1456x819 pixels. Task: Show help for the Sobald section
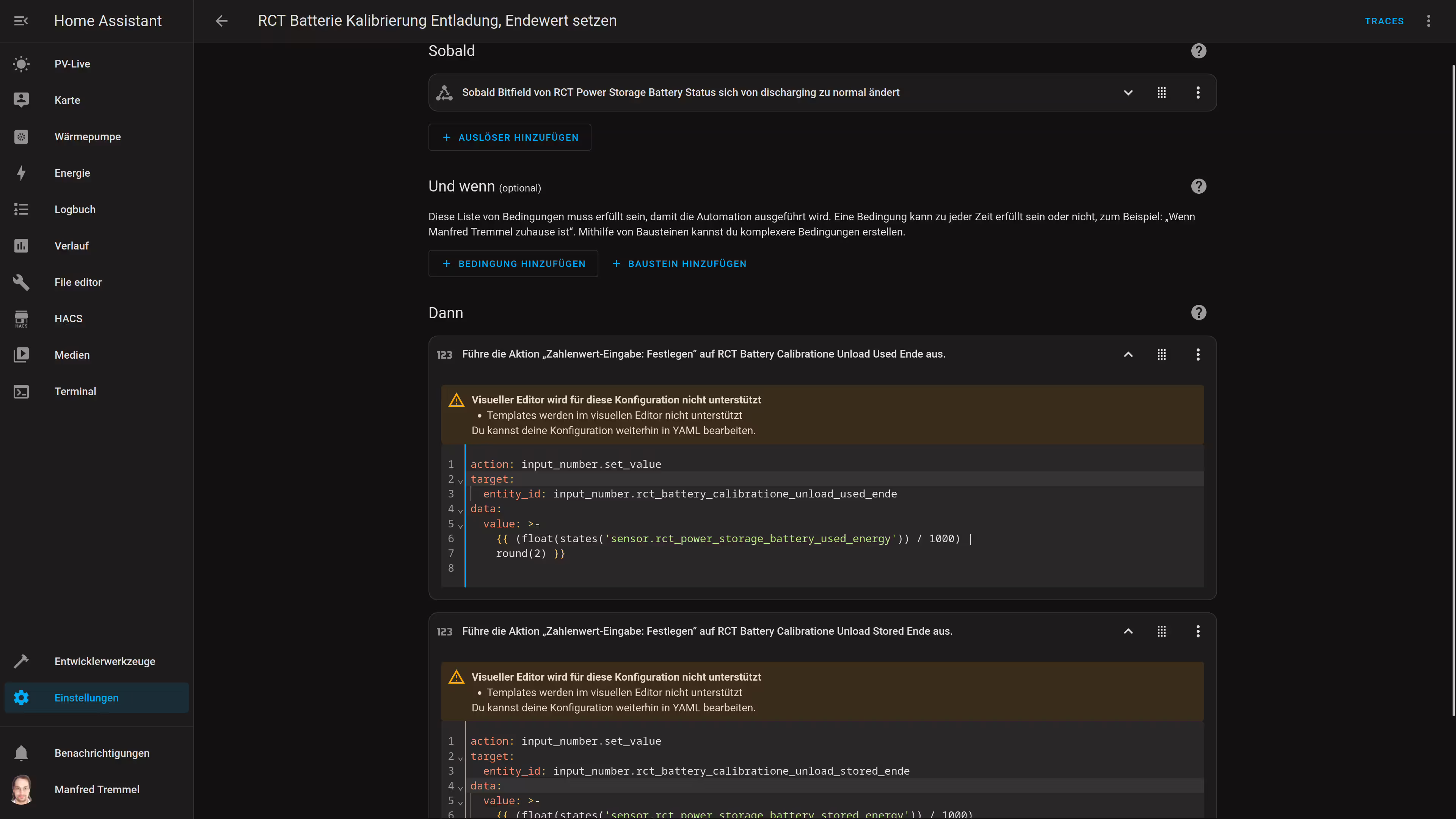pos(1198,51)
